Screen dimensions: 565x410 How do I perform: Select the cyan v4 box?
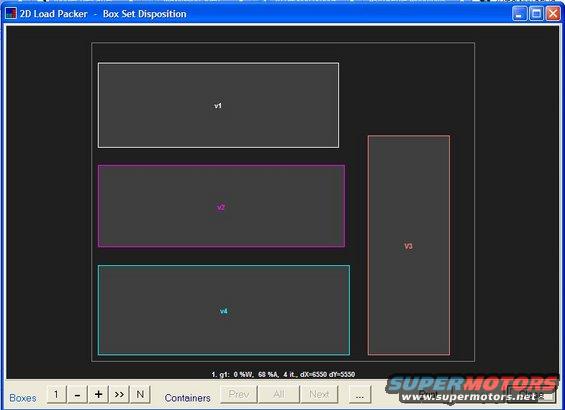click(224, 310)
